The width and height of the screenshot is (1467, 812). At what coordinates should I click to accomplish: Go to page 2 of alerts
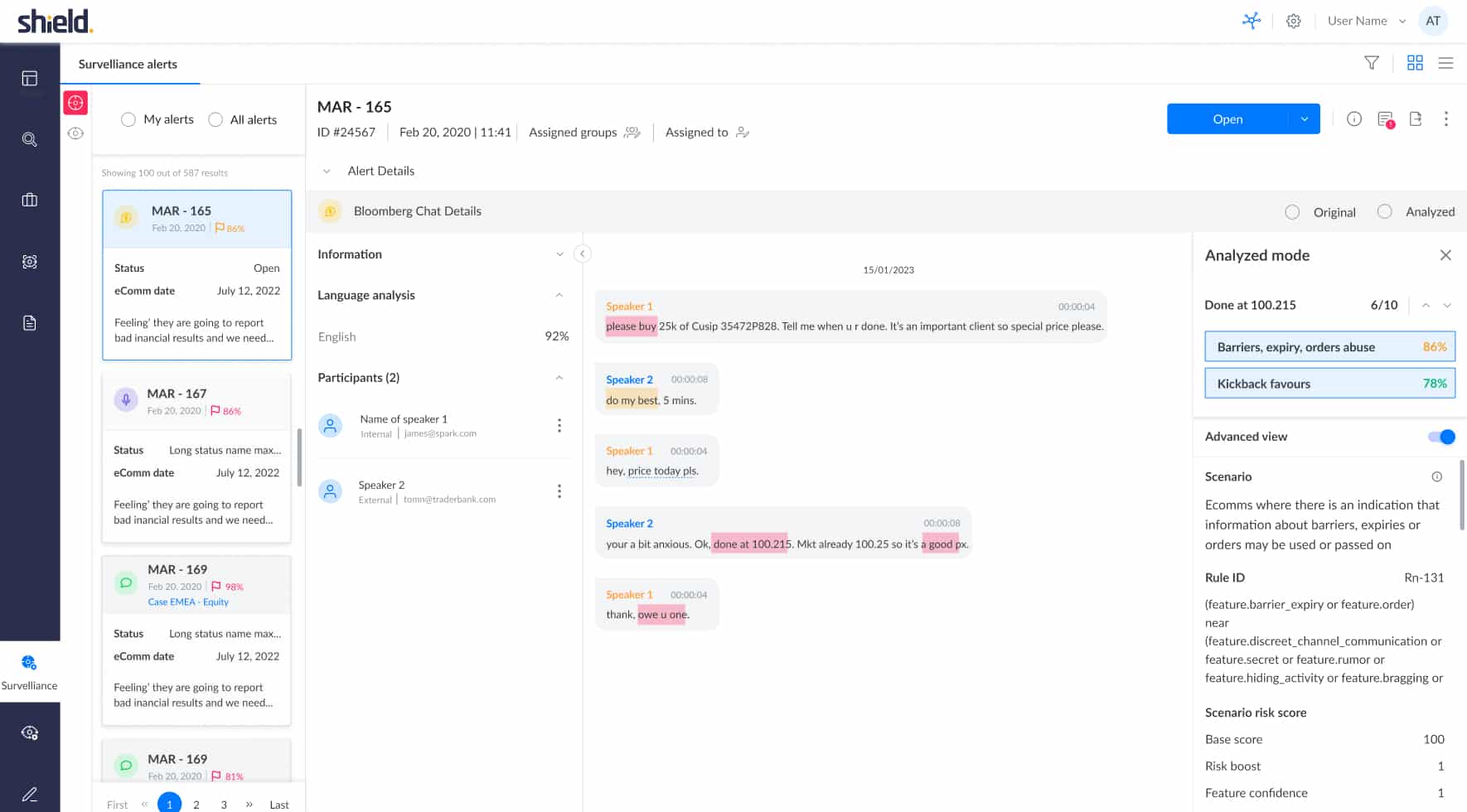196,804
